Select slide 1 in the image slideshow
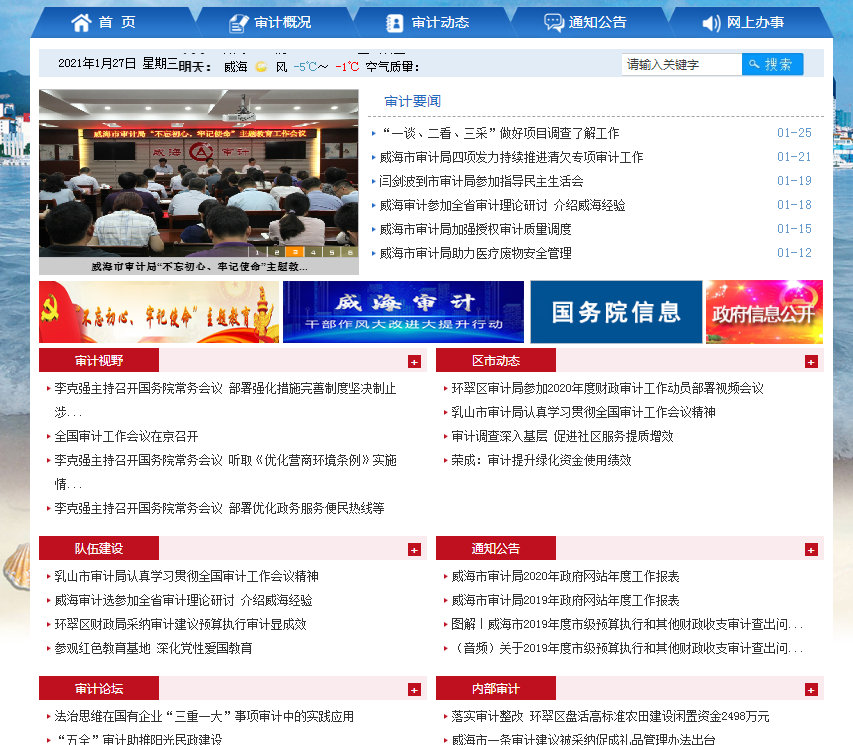Image resolution: width=853 pixels, height=745 pixels. tap(259, 252)
